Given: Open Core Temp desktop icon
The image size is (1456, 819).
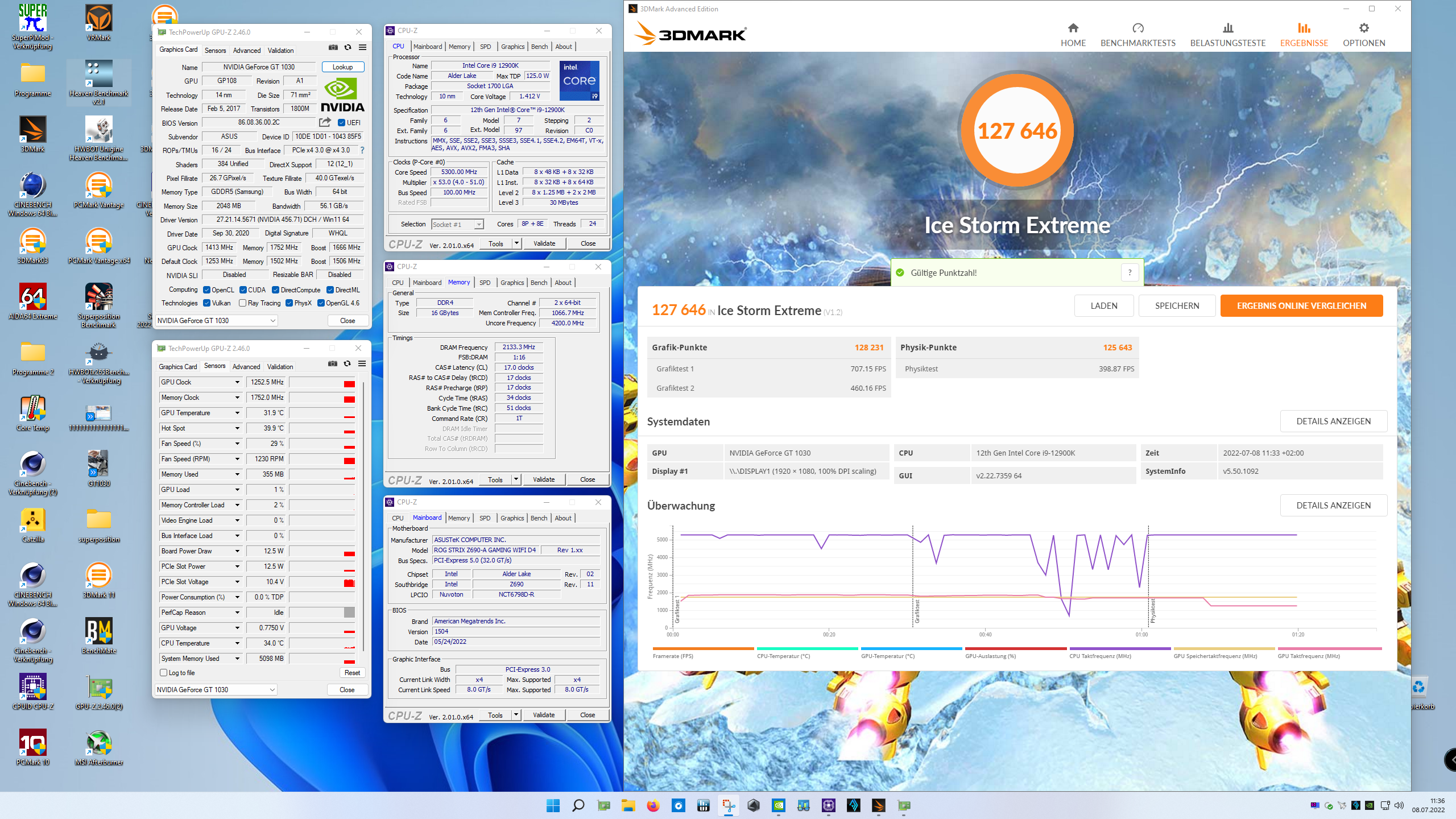Looking at the screenshot, I should tap(32, 413).
